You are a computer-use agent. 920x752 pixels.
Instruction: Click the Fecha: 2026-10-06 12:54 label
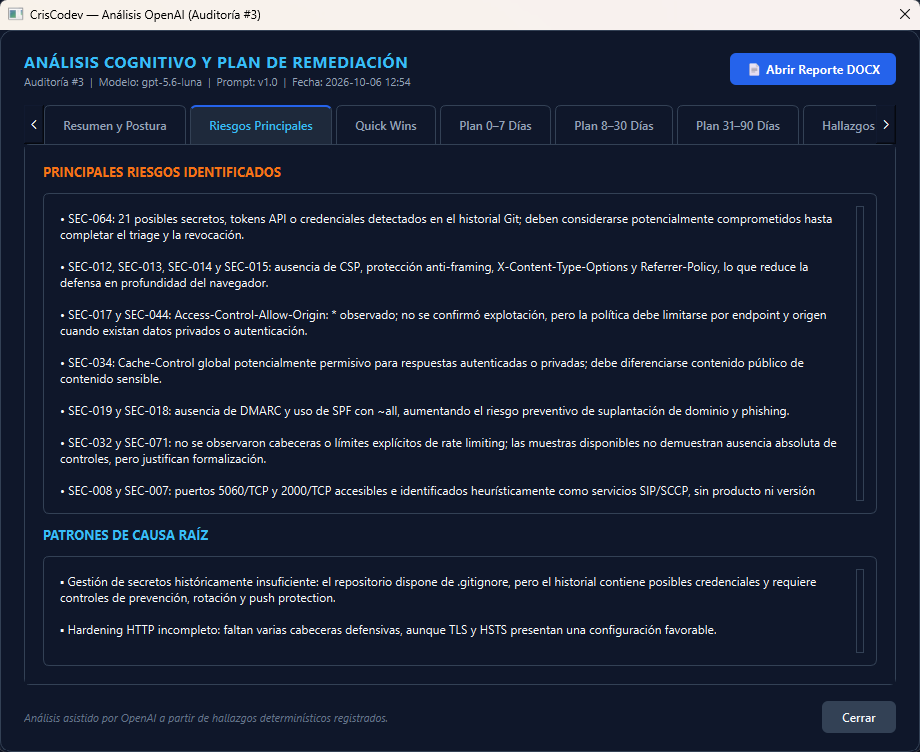coord(351,82)
